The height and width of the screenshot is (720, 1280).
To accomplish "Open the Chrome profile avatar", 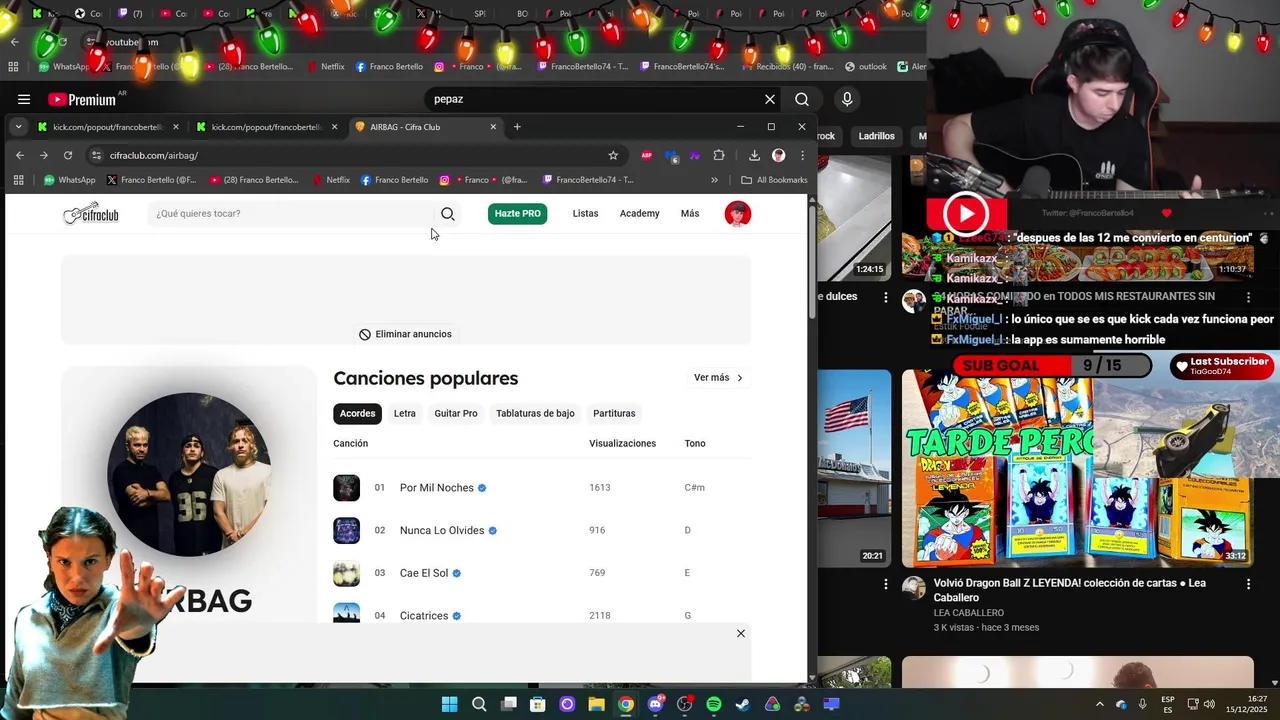I will [779, 155].
